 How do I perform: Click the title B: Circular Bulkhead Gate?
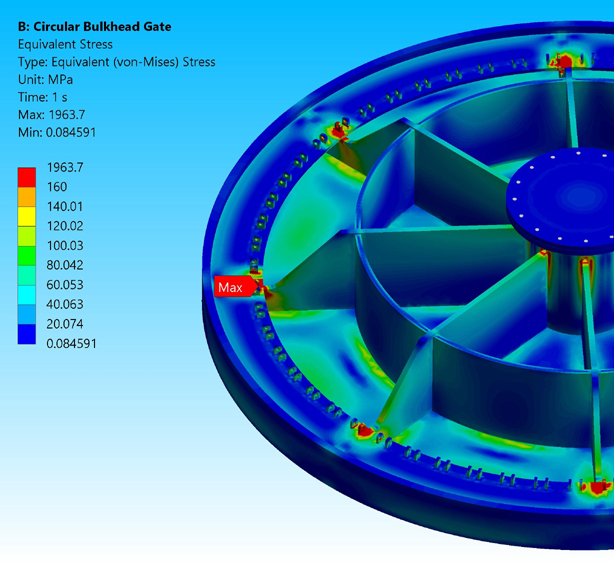pyautogui.click(x=94, y=27)
